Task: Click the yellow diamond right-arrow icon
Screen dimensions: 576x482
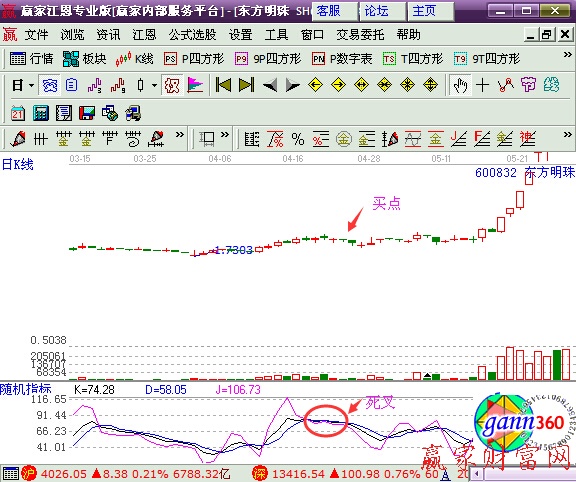Action: click(338, 85)
